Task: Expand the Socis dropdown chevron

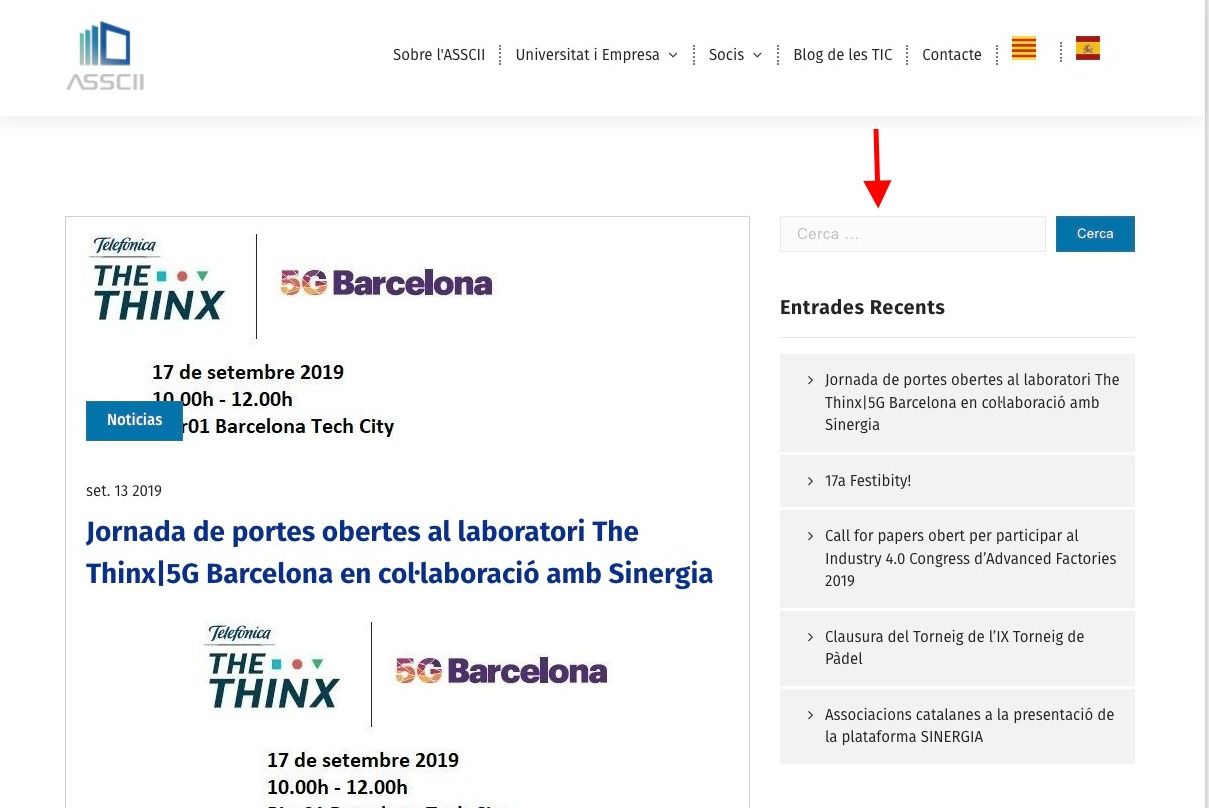Action: pos(757,55)
